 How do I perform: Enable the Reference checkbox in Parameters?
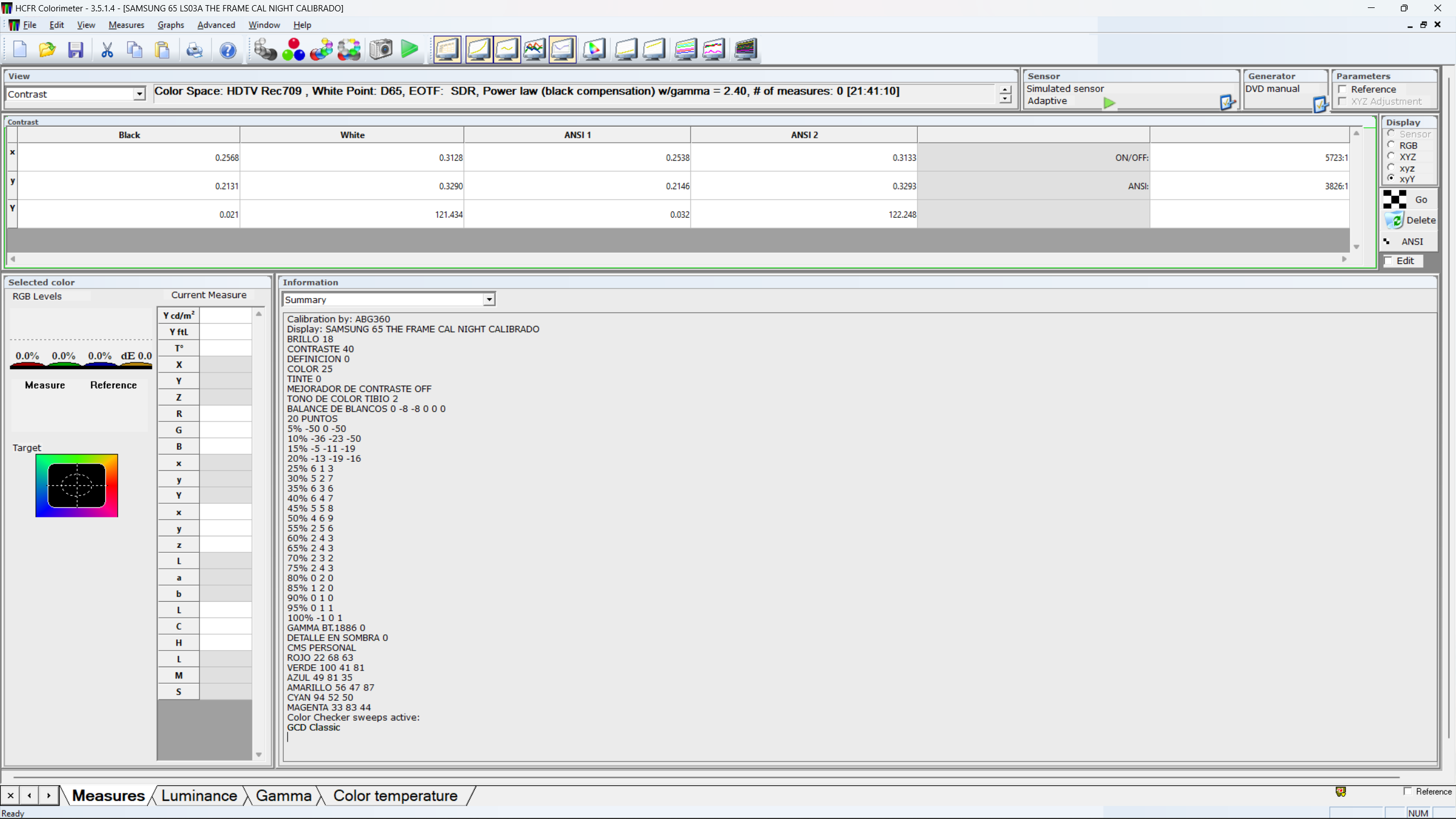[x=1343, y=89]
